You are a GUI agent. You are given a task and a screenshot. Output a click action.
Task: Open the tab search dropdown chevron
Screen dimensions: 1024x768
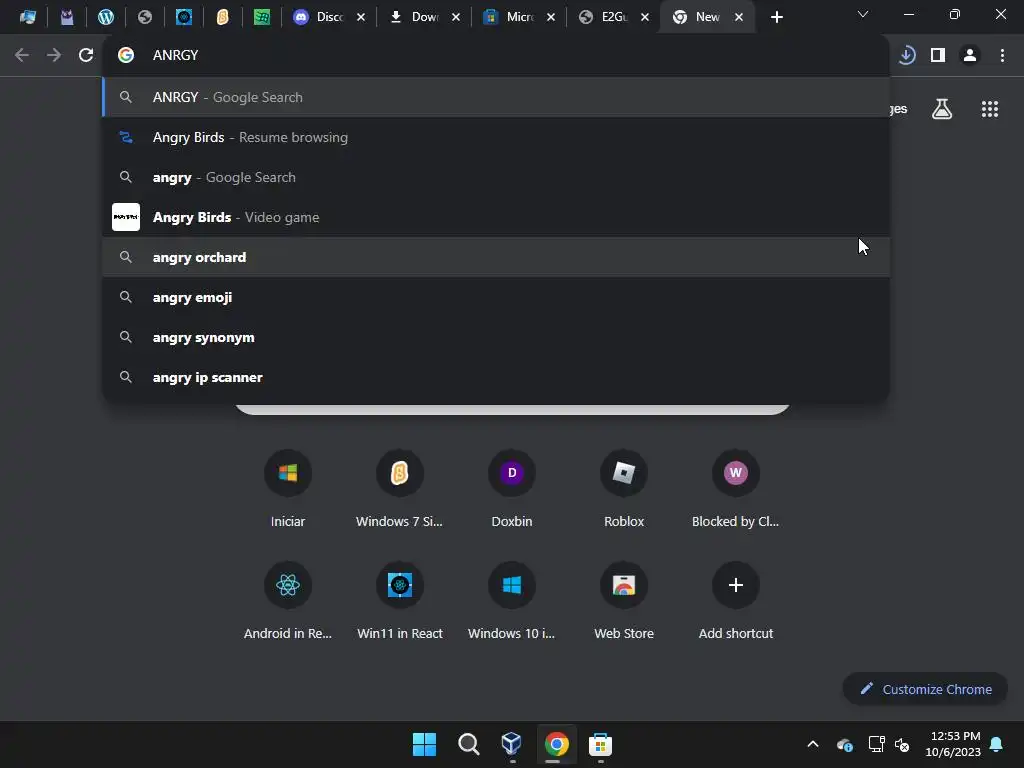pyautogui.click(x=863, y=14)
